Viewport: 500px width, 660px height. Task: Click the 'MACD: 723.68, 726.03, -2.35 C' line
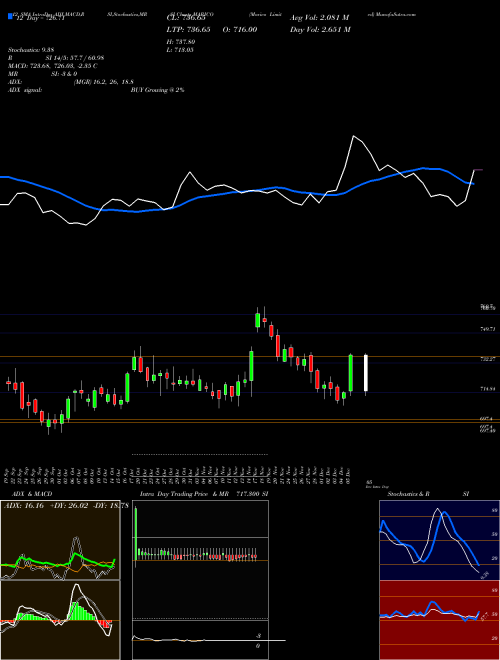click(53, 66)
